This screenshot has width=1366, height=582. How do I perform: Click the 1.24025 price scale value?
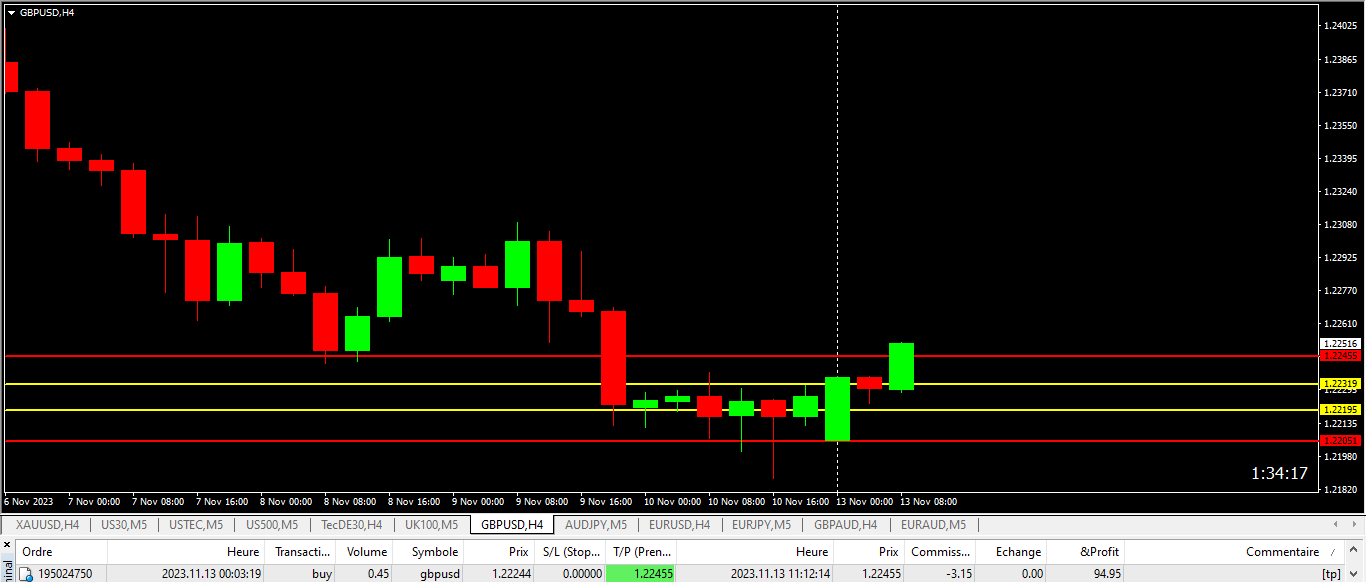point(1340,26)
